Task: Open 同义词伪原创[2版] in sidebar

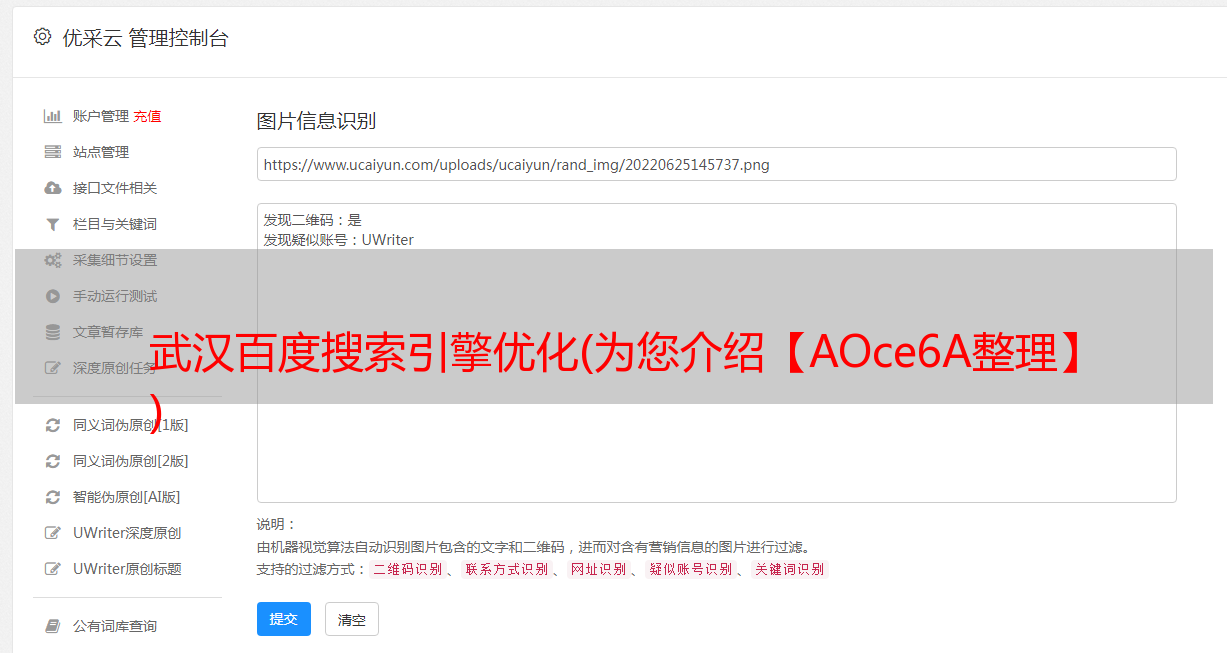Action: [131, 461]
